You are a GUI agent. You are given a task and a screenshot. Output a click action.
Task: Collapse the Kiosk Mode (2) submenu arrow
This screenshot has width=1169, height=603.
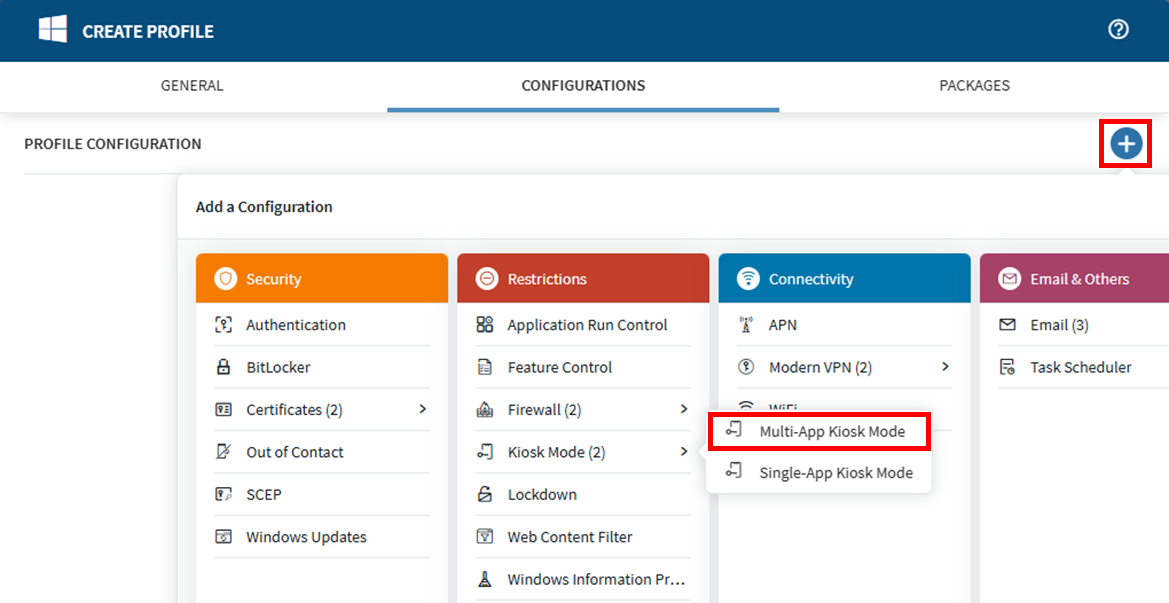(684, 452)
